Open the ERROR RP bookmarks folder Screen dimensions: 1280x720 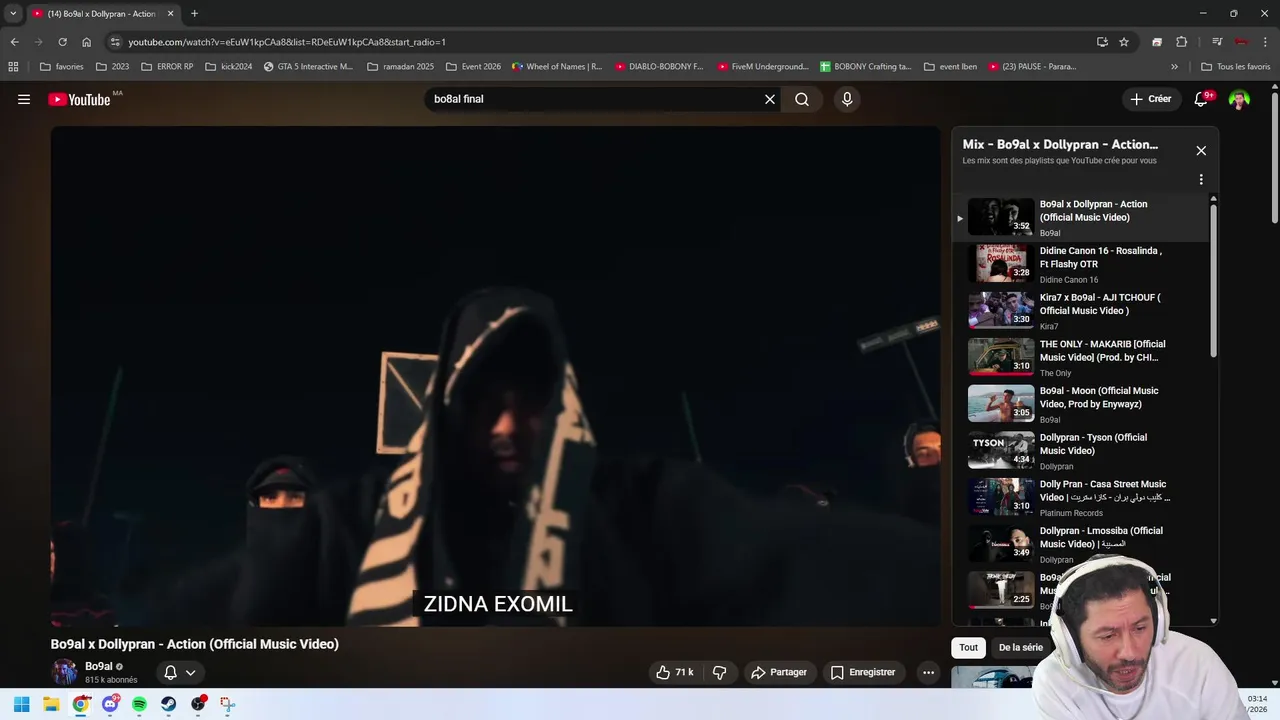click(x=167, y=67)
